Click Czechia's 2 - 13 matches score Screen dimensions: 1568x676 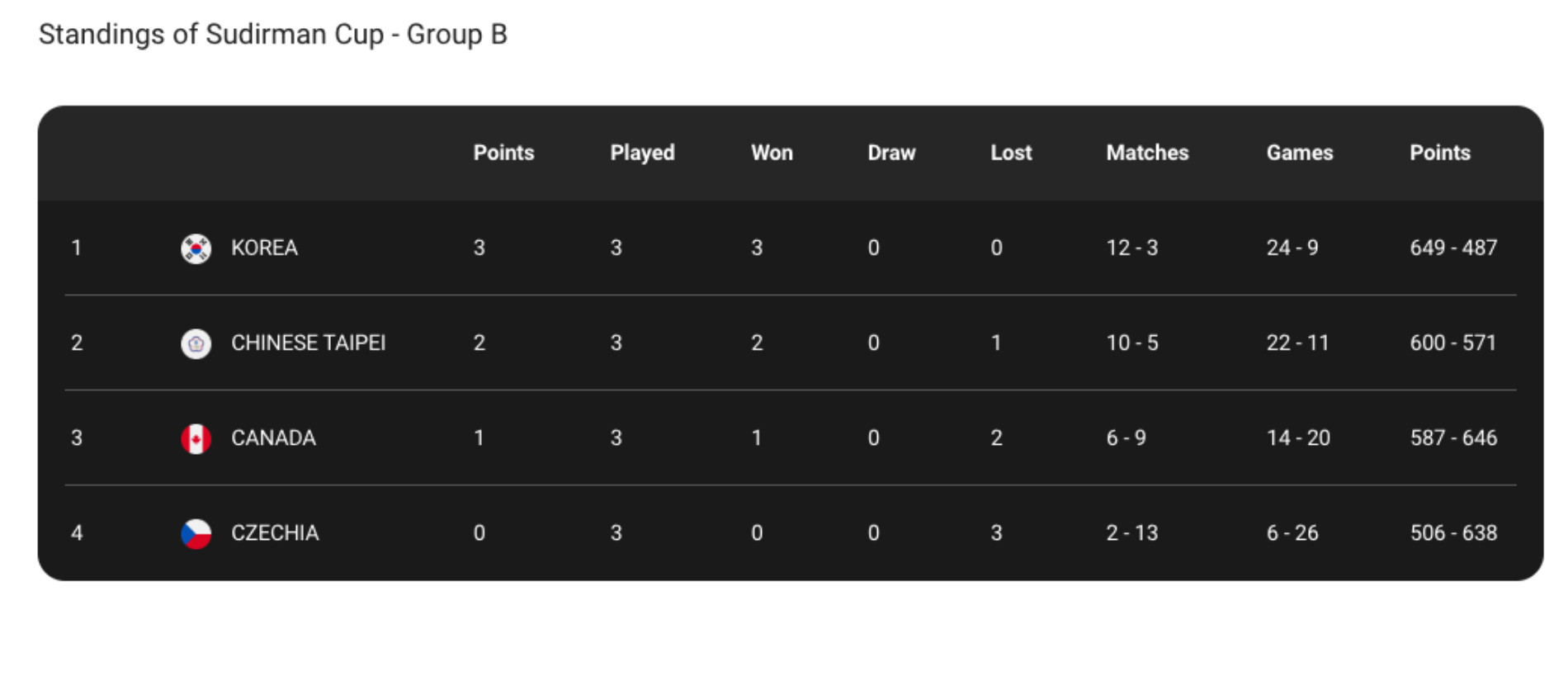[1132, 532]
